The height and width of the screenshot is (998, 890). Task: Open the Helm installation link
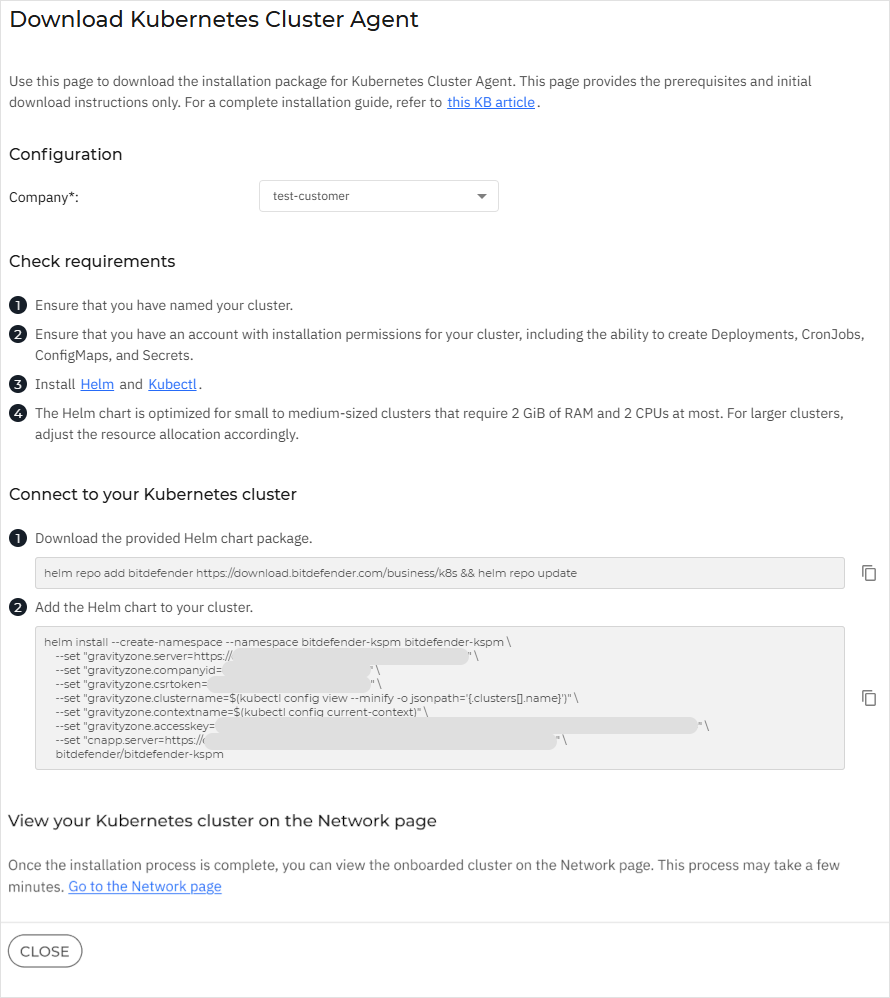(x=97, y=384)
